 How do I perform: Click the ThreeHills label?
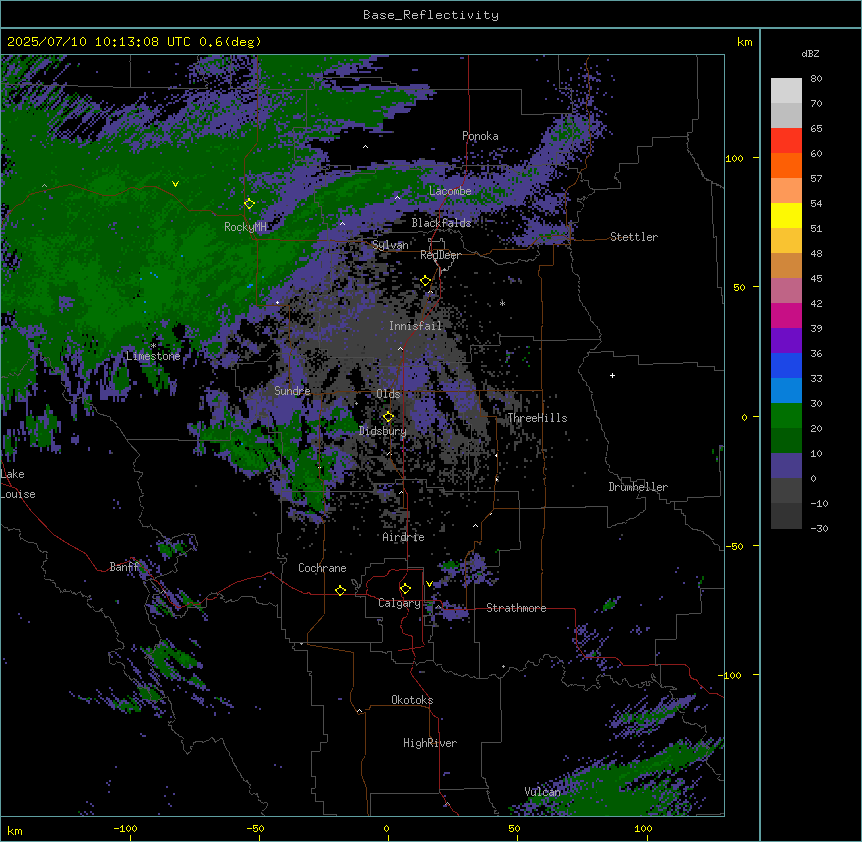[x=537, y=418]
